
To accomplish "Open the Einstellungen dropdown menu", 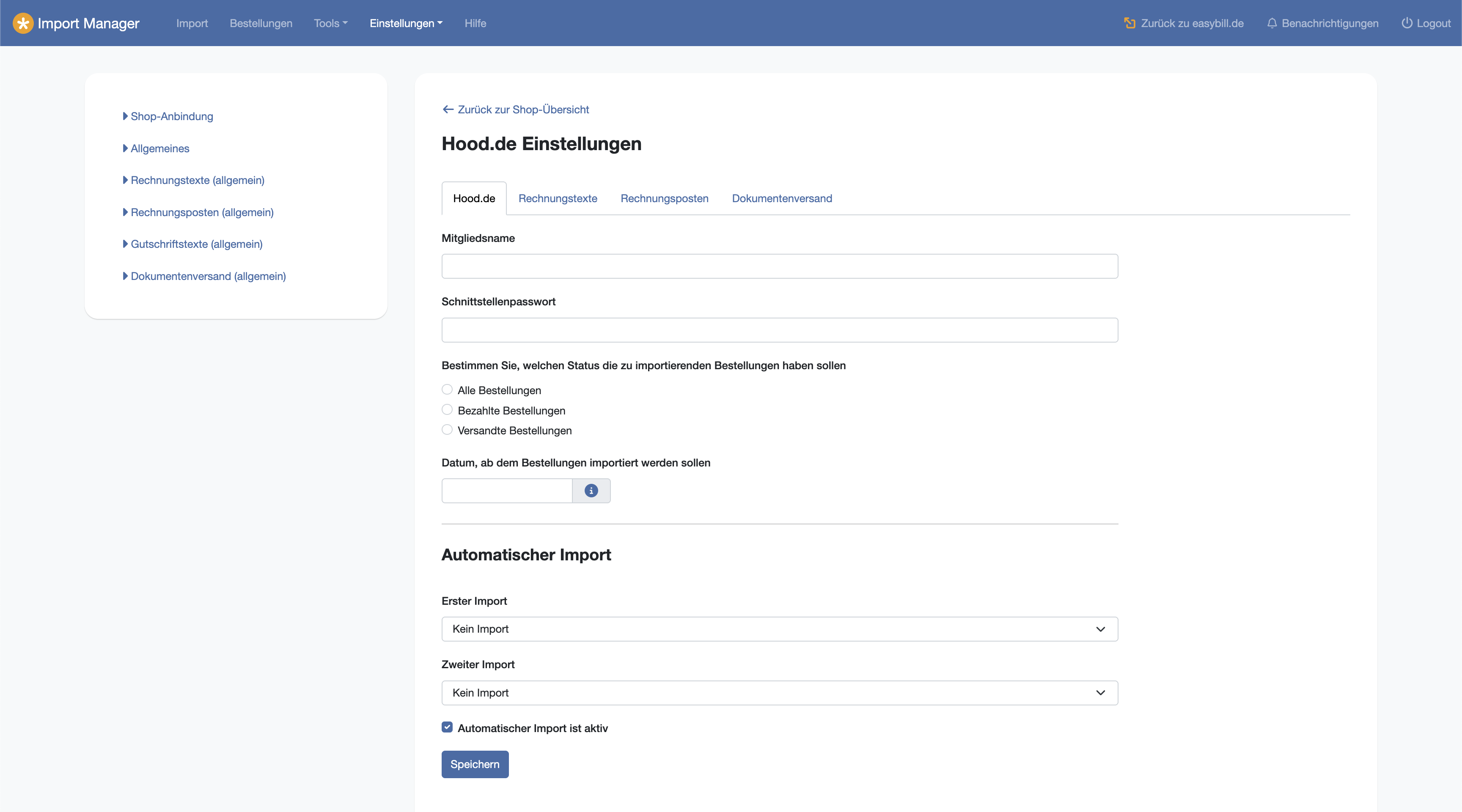I will point(406,23).
